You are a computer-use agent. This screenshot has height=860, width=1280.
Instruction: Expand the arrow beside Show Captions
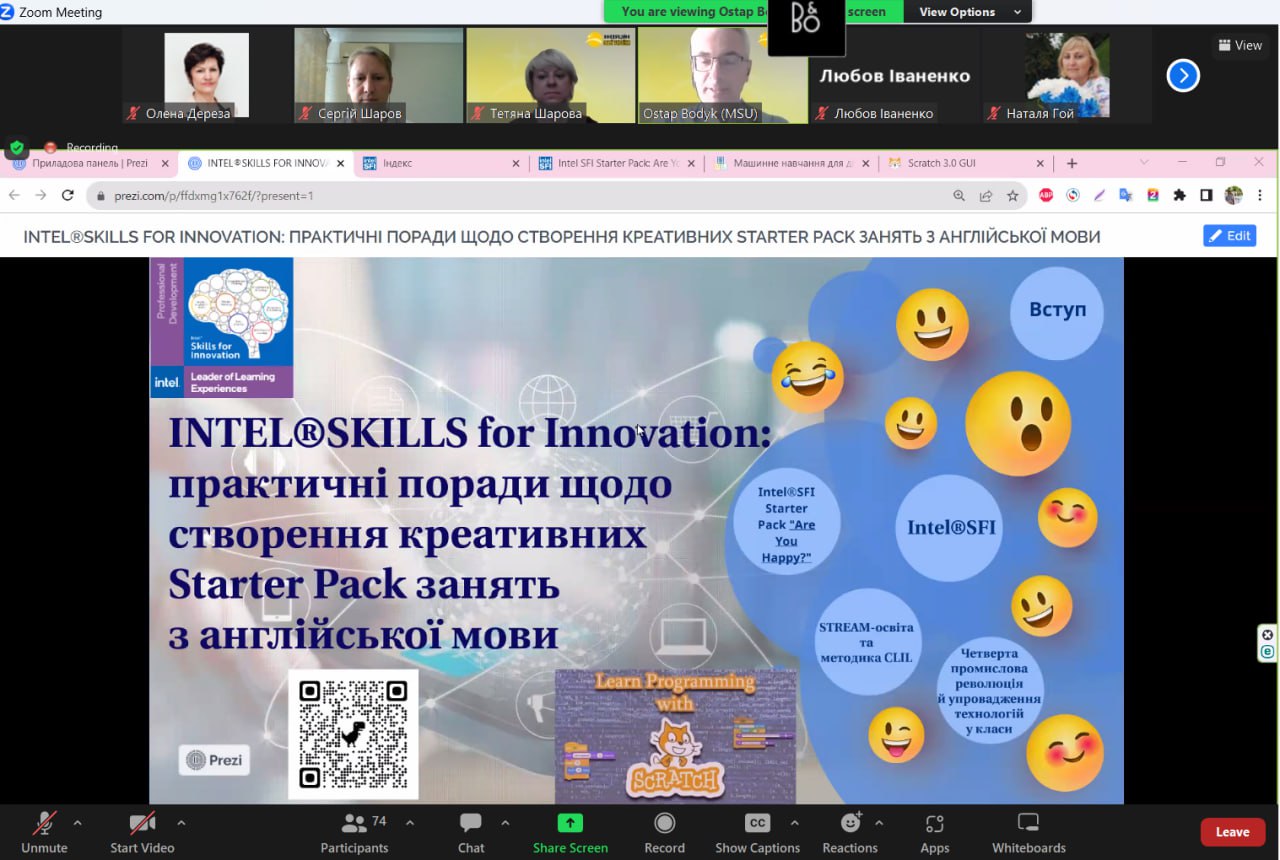[x=795, y=823]
